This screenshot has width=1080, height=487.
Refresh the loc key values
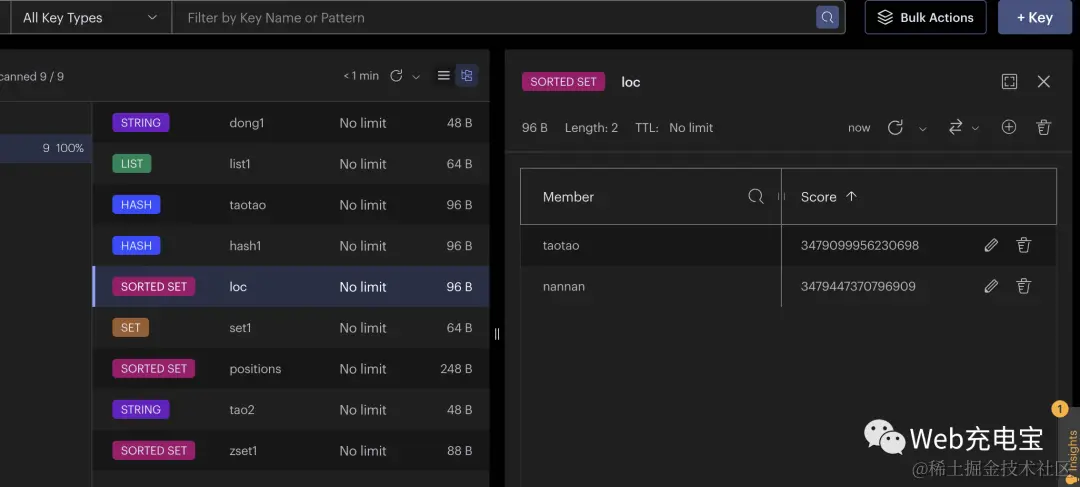895,127
